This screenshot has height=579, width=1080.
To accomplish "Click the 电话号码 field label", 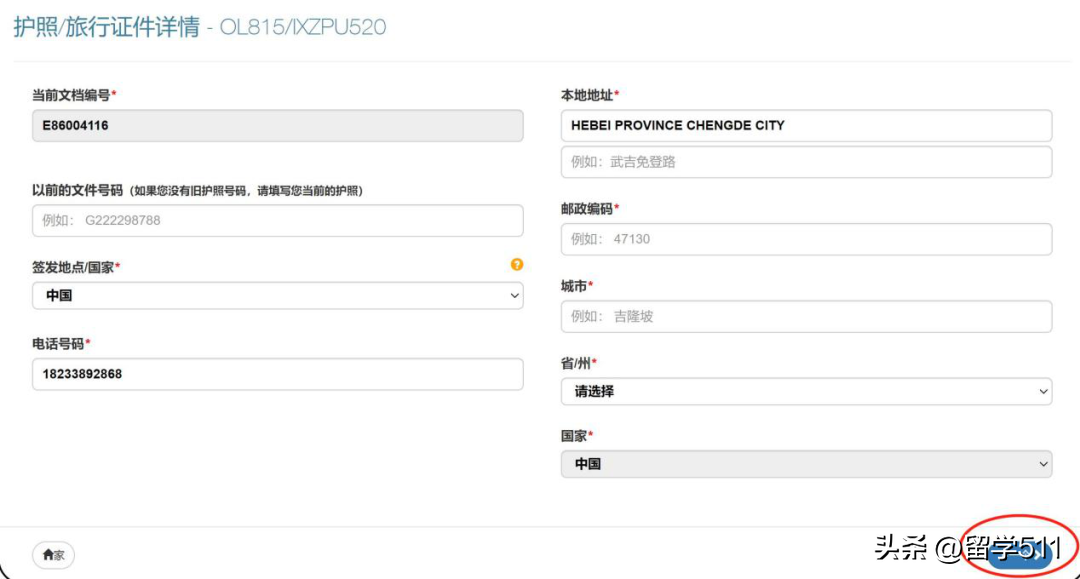I will click(60, 344).
